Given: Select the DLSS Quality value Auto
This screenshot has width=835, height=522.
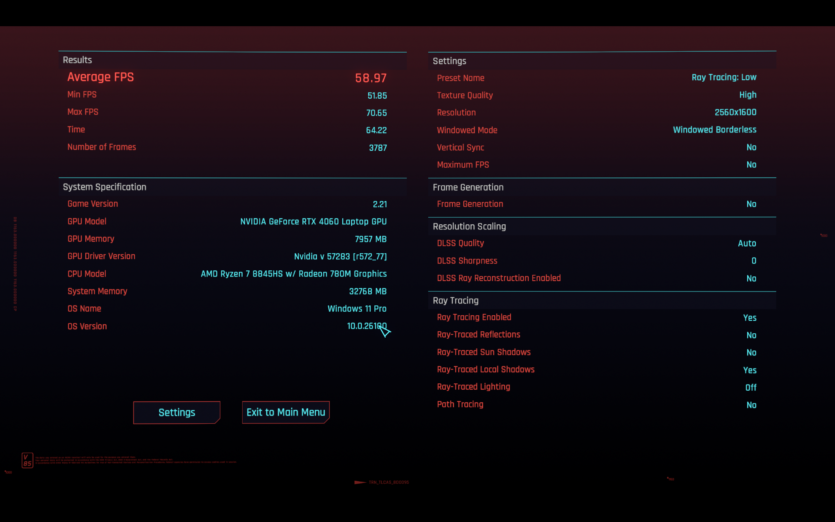Looking at the screenshot, I should pos(747,243).
